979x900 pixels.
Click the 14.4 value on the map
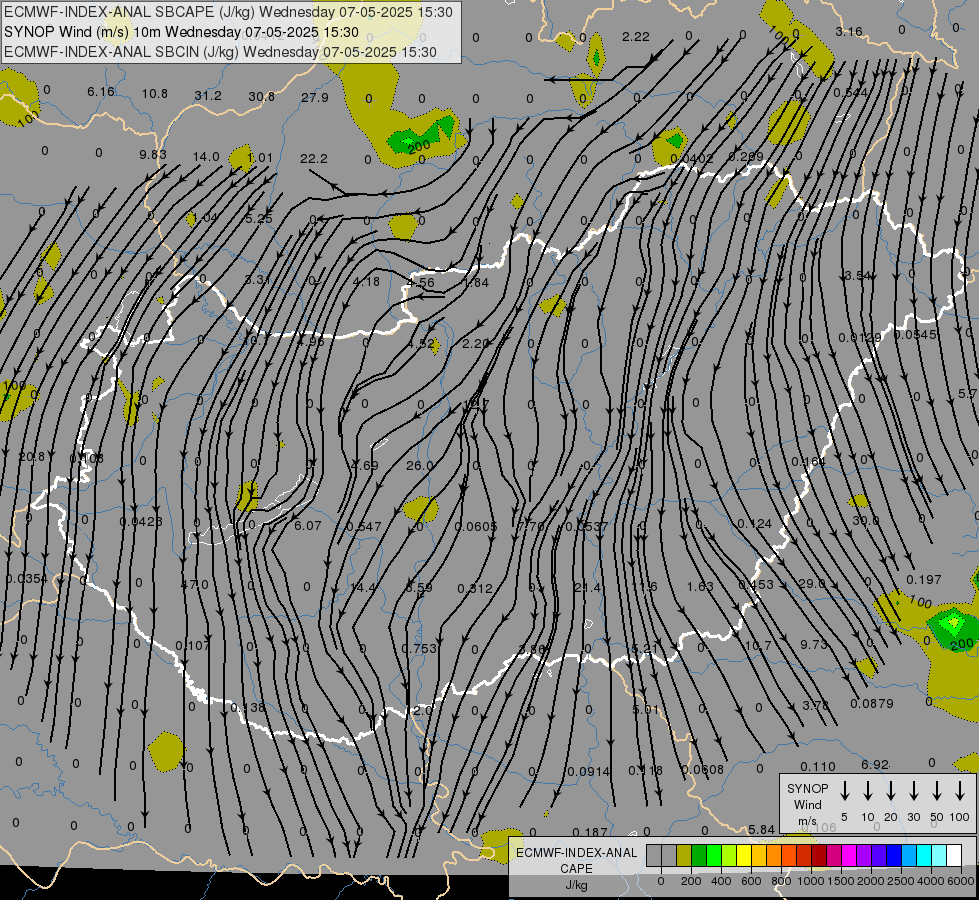363,587
